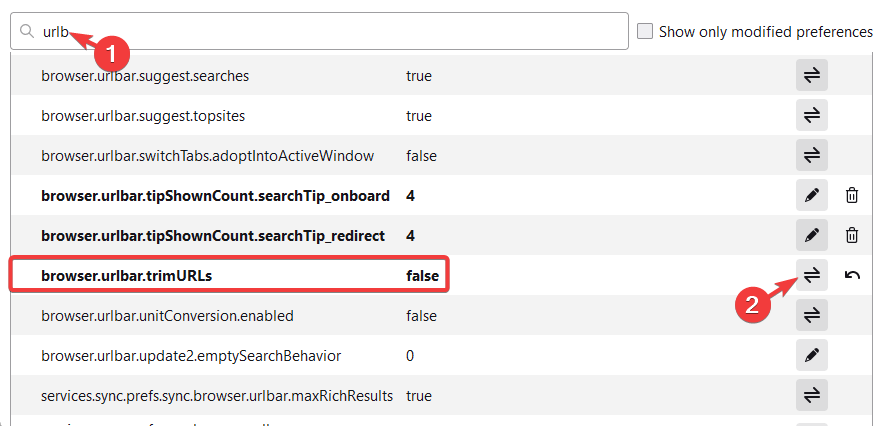Toggle browser.urlbar.suggest.searches preference value
The width and height of the screenshot is (877, 426).
pos(812,75)
